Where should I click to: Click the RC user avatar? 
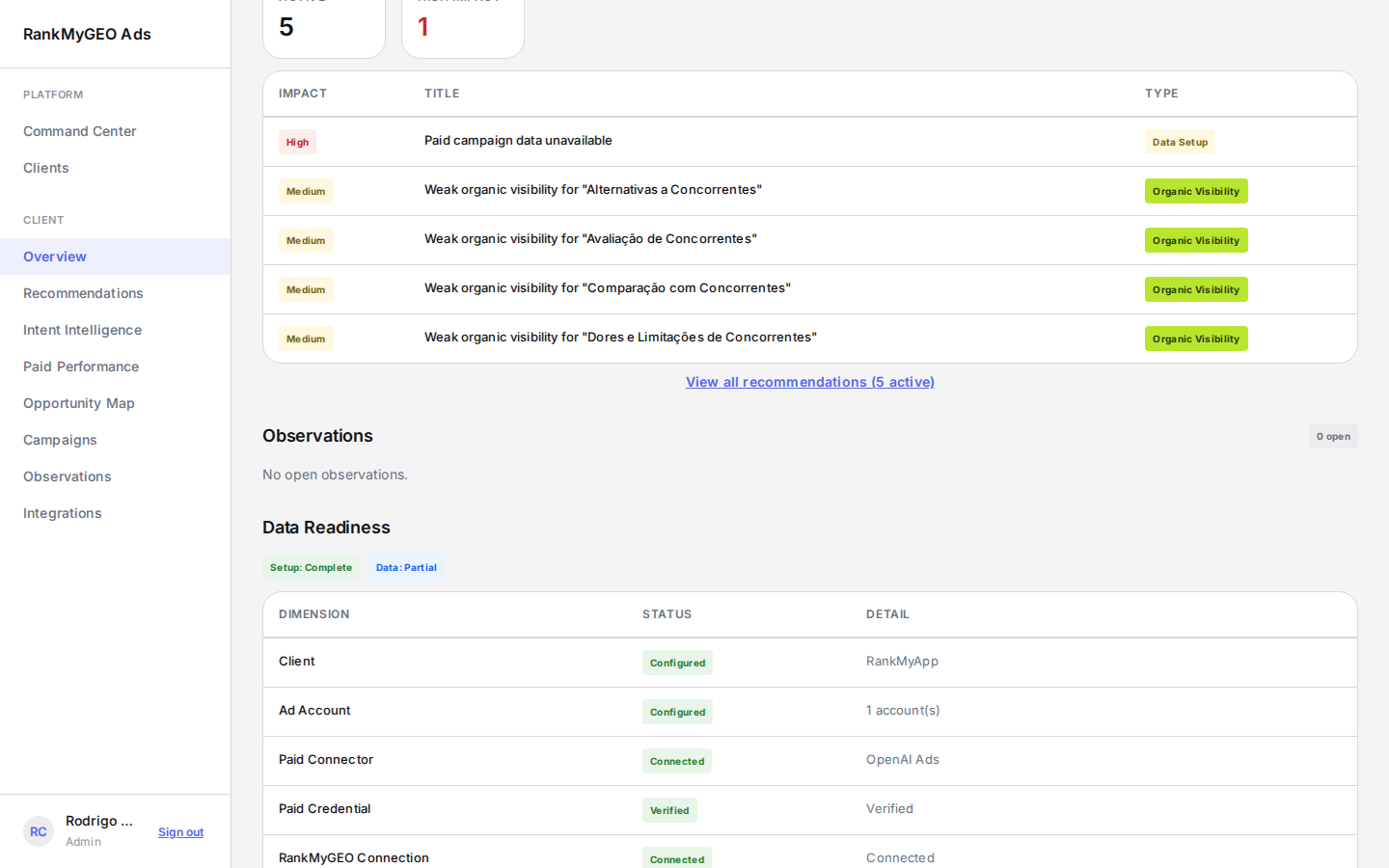[x=39, y=831]
